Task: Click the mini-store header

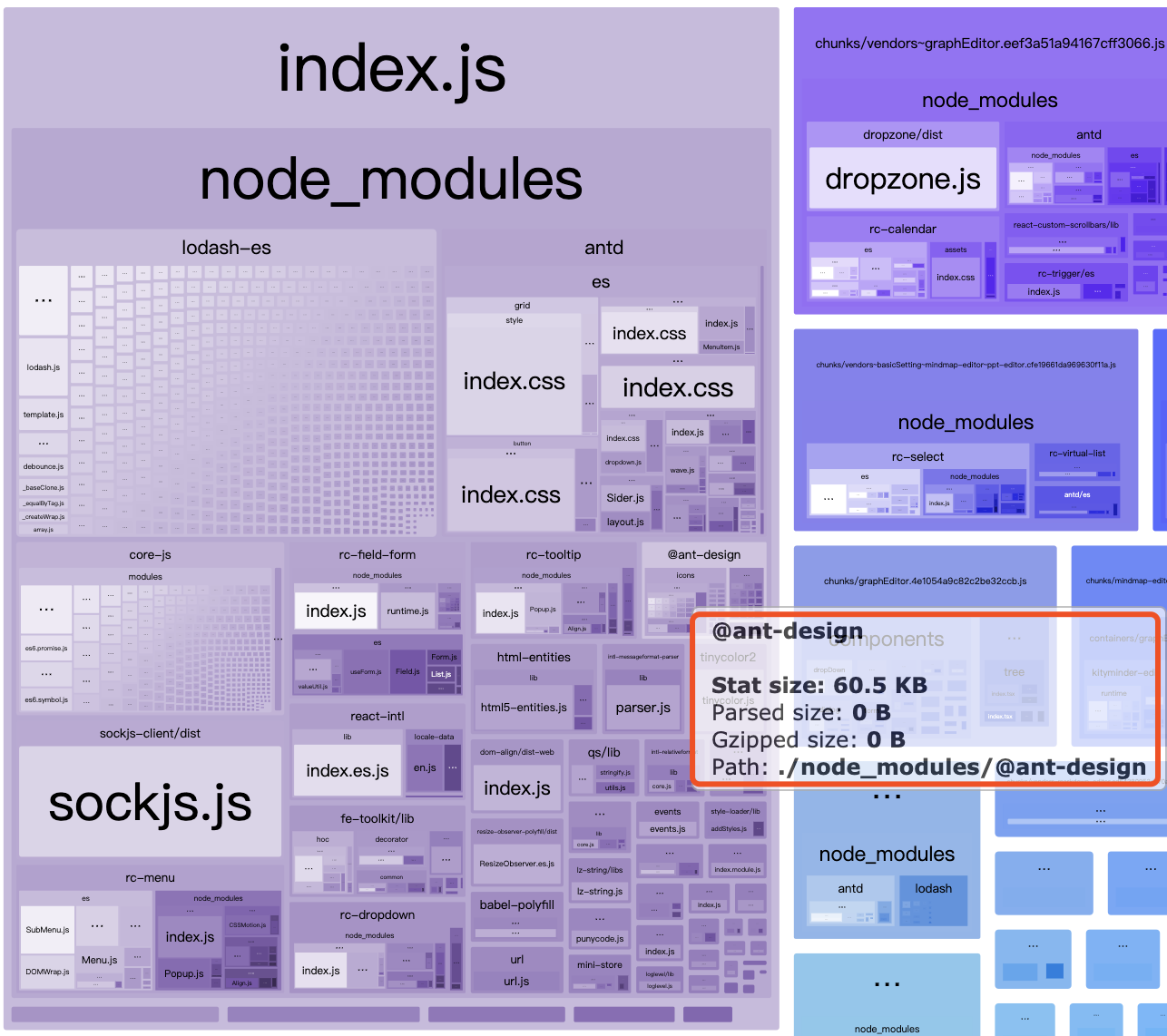Action: click(599, 964)
